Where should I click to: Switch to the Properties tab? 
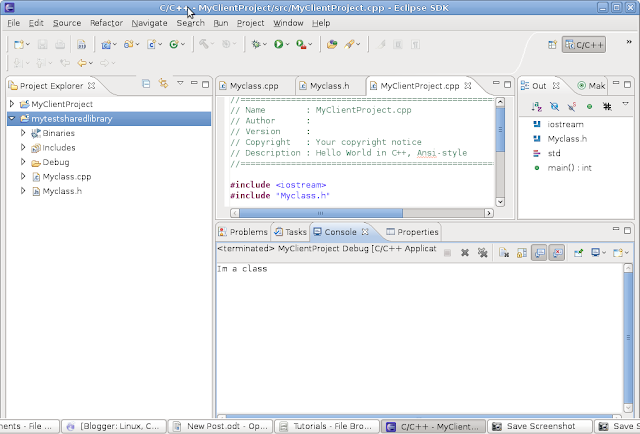pos(412,231)
